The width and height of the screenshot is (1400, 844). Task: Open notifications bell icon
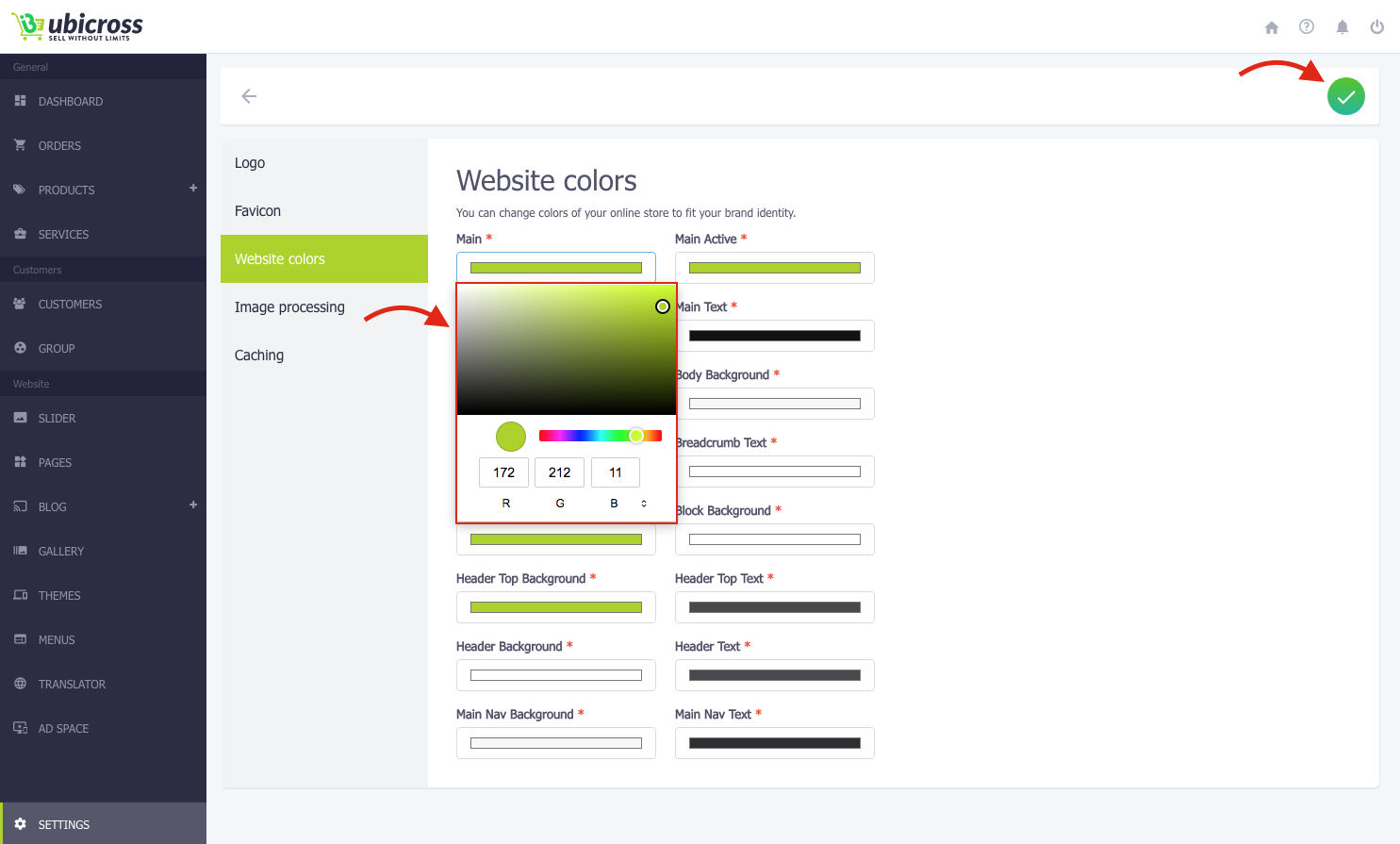[x=1342, y=26]
